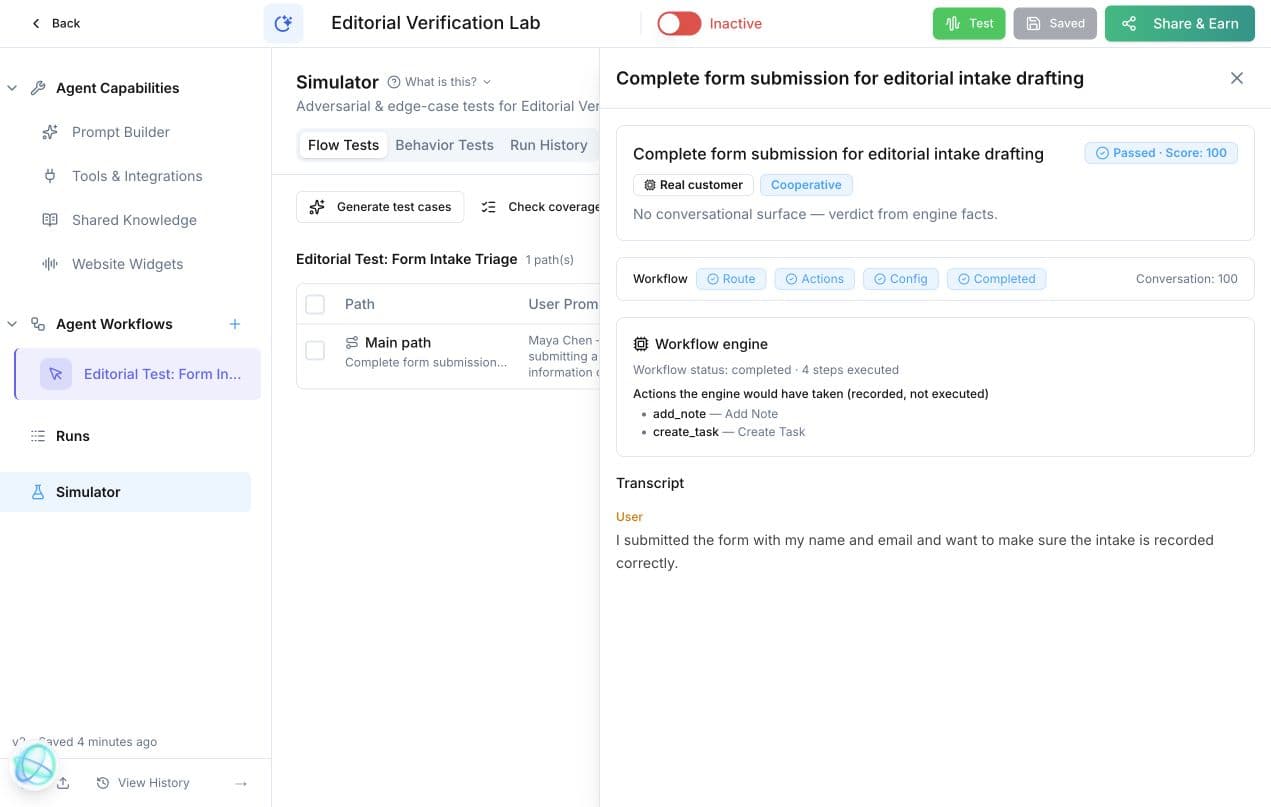
Task: Select Simulator in the sidebar
Action: coord(126,492)
